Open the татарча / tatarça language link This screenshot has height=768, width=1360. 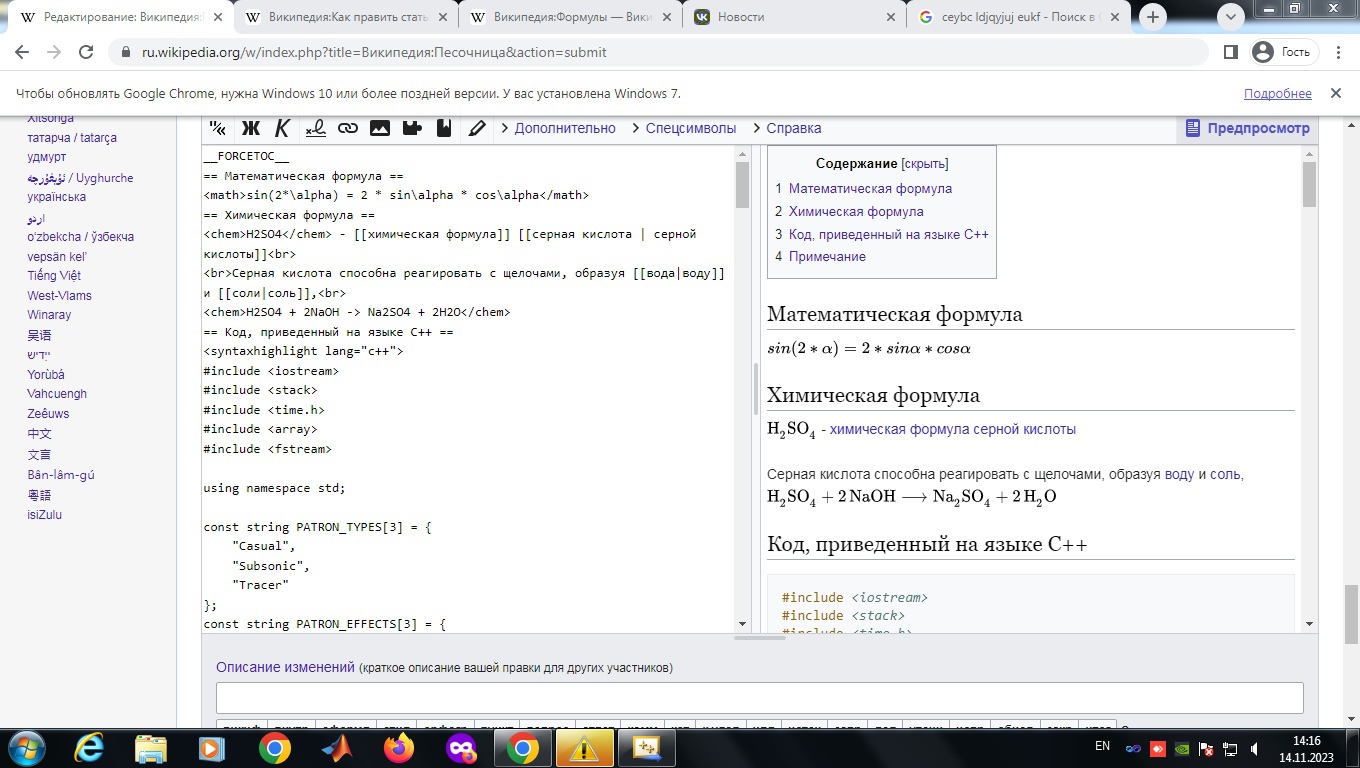click(72, 137)
